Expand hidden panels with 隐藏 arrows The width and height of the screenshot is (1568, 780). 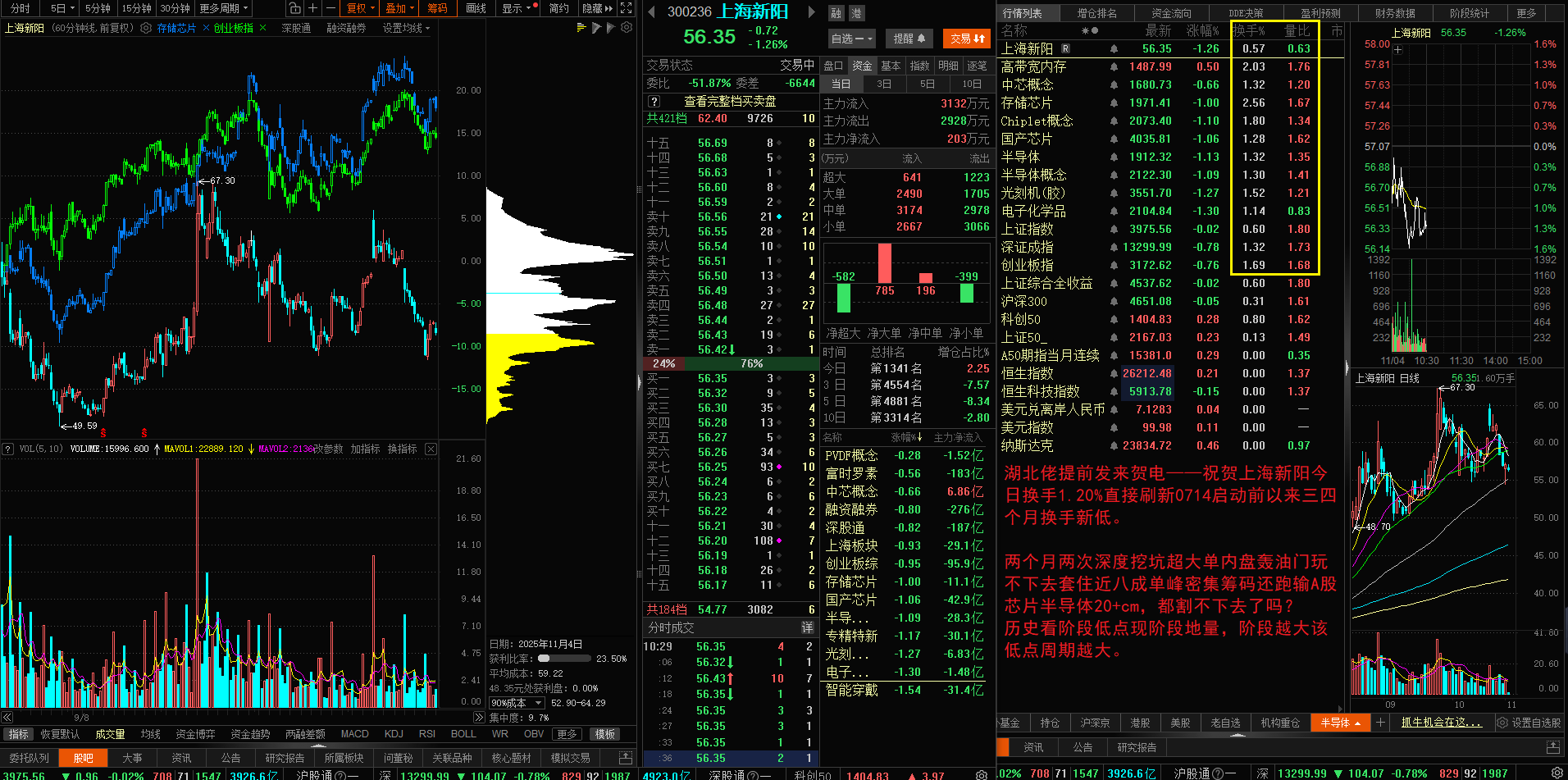pos(597,8)
